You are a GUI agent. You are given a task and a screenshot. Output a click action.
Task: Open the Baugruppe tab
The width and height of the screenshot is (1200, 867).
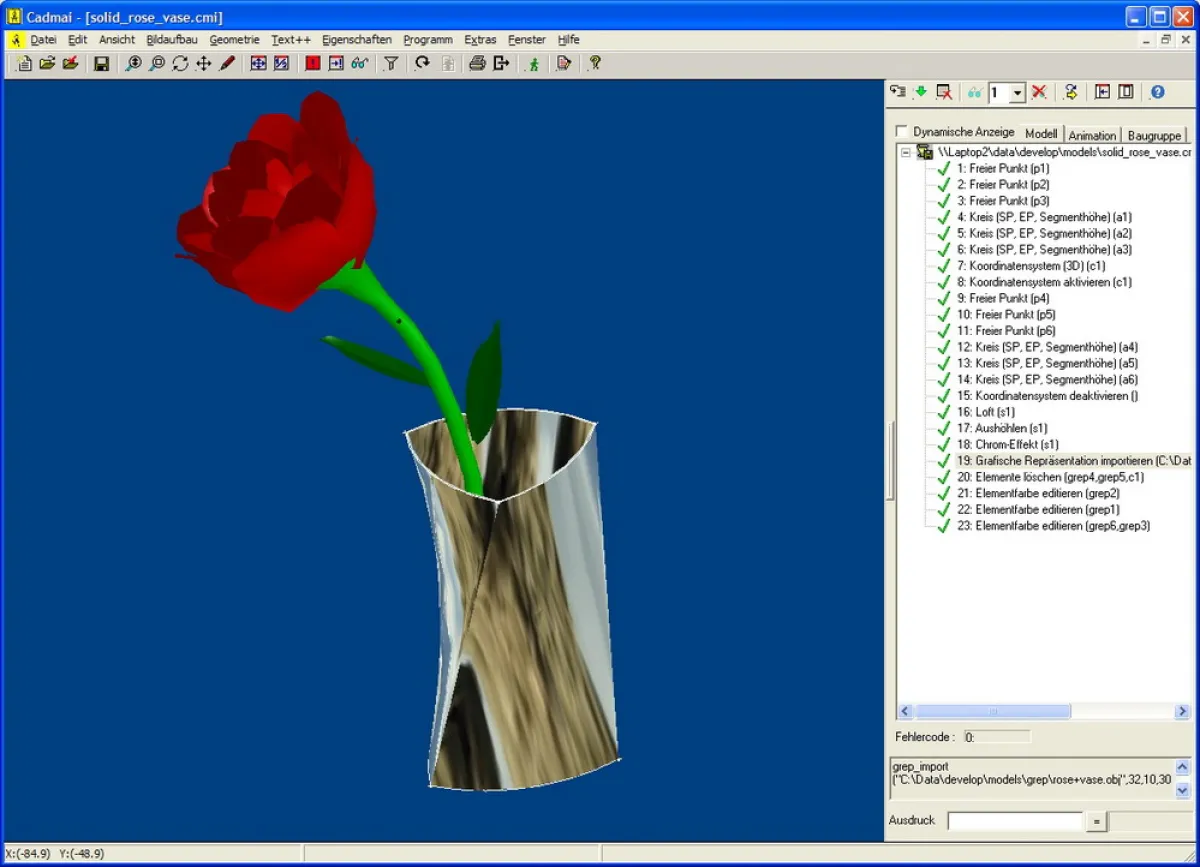[1154, 135]
